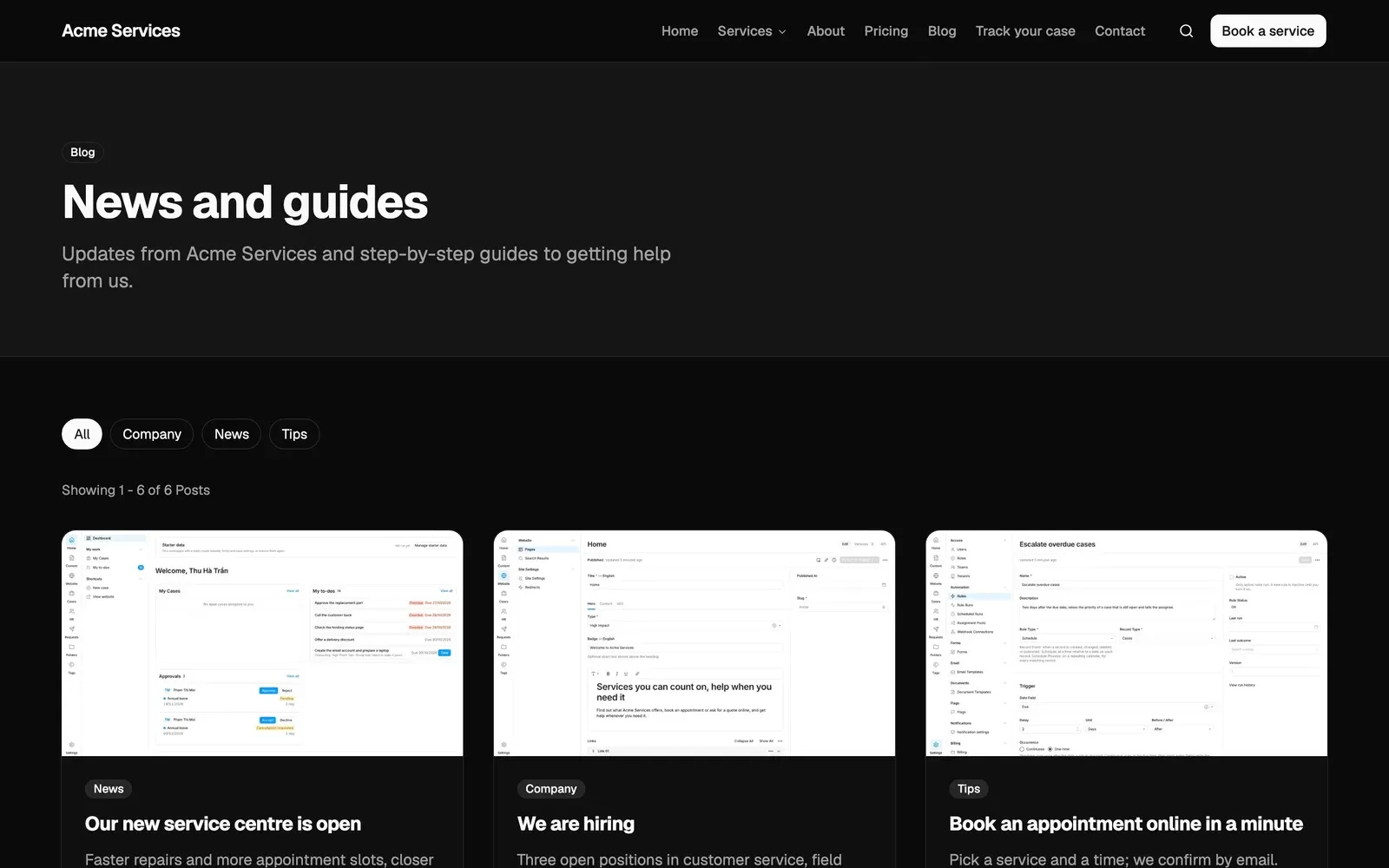This screenshot has height=868, width=1389.
Task: Open the 'We are hiring' post title
Action: pyautogui.click(x=576, y=824)
